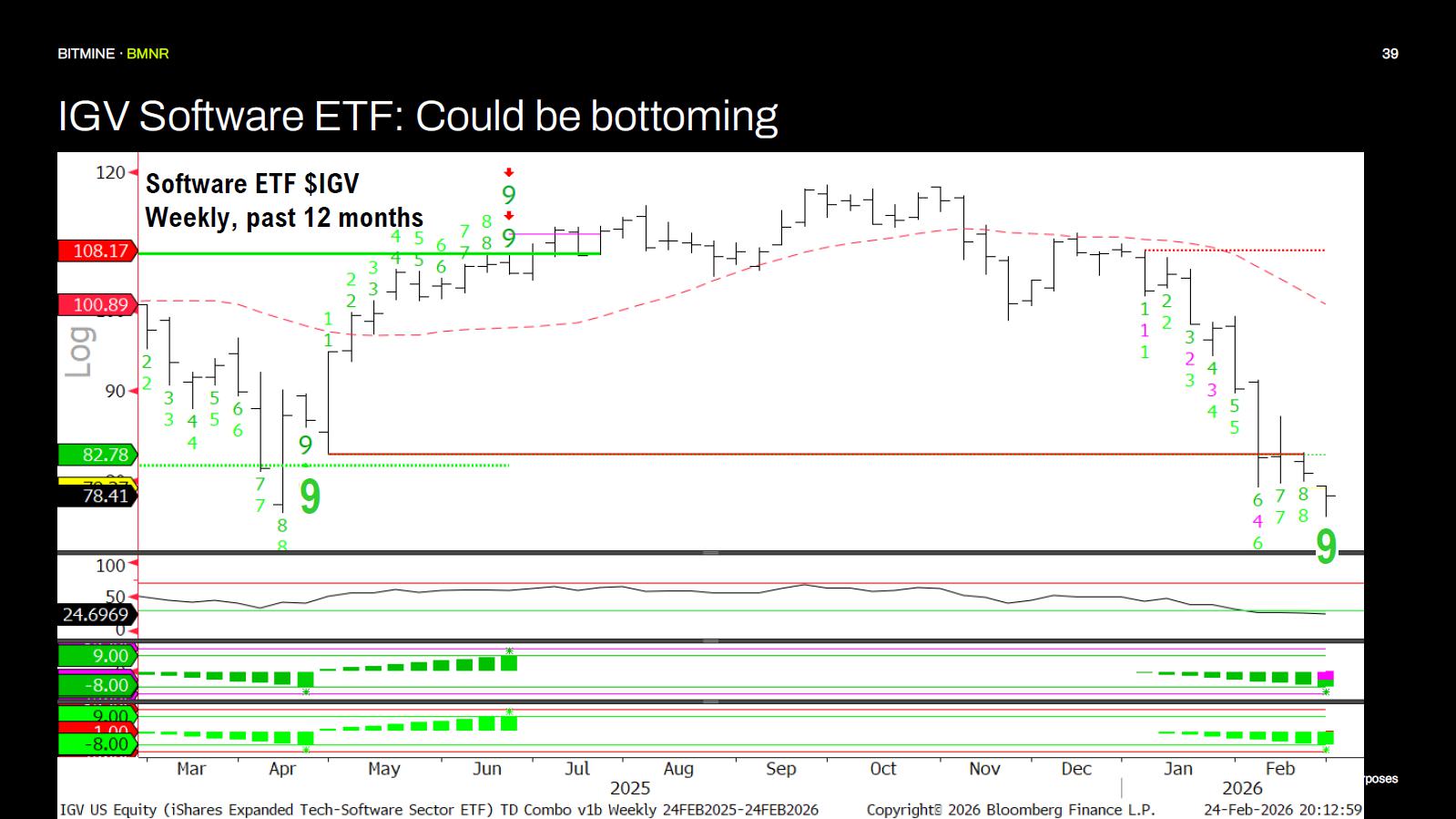Click the page number 39

point(1390,54)
